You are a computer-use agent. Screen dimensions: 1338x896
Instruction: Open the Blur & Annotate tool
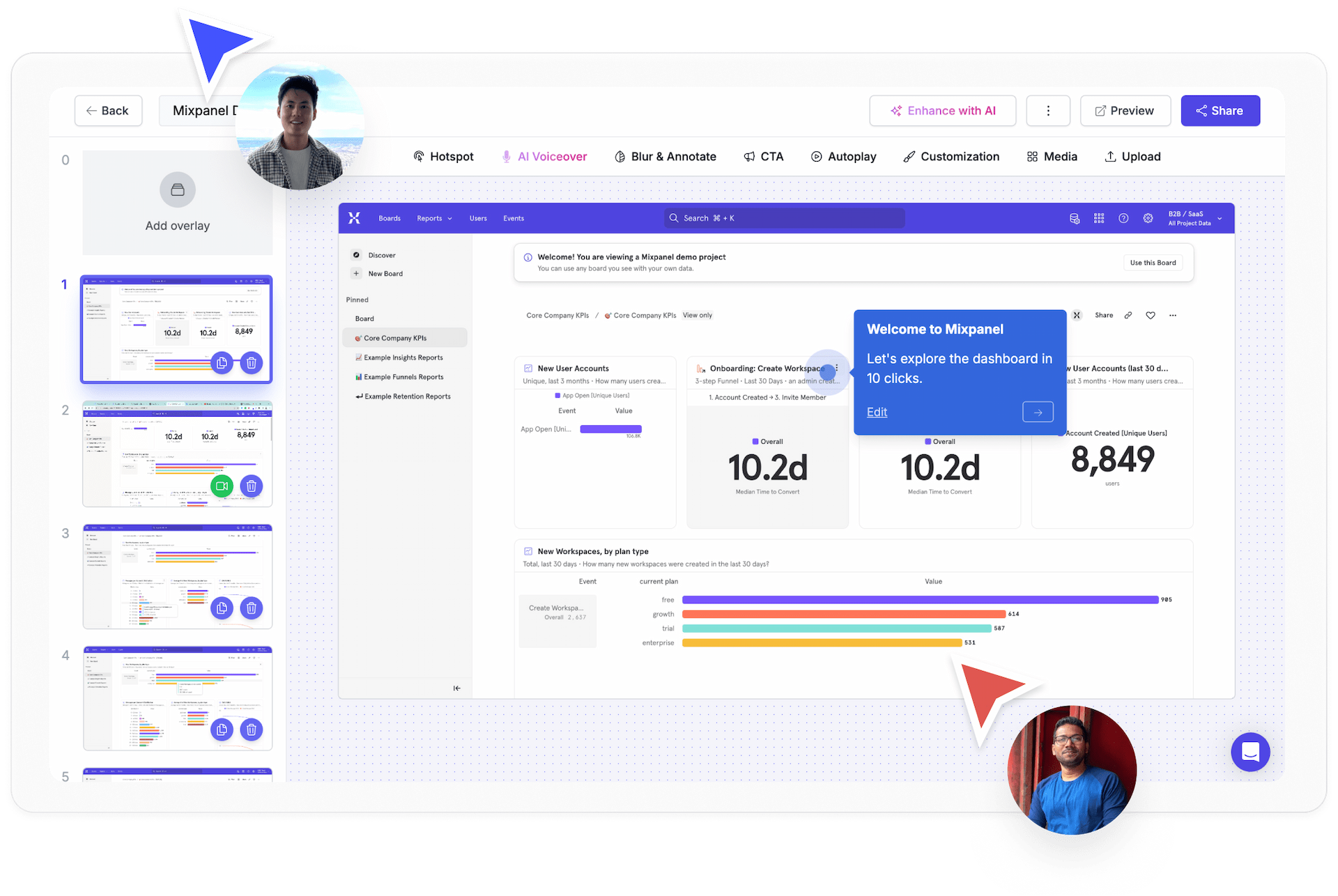click(x=663, y=157)
